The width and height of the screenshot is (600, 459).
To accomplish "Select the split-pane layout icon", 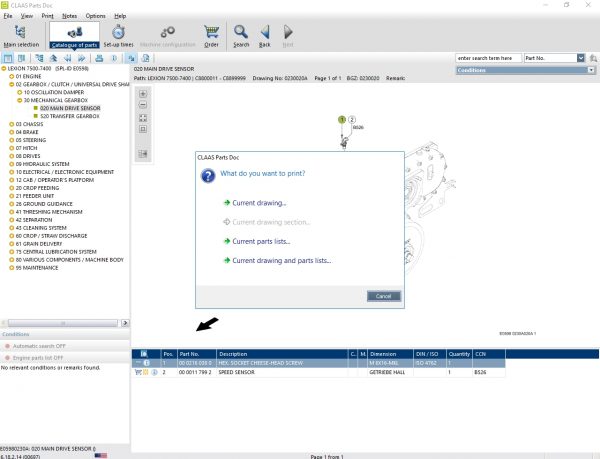I will coord(21,58).
